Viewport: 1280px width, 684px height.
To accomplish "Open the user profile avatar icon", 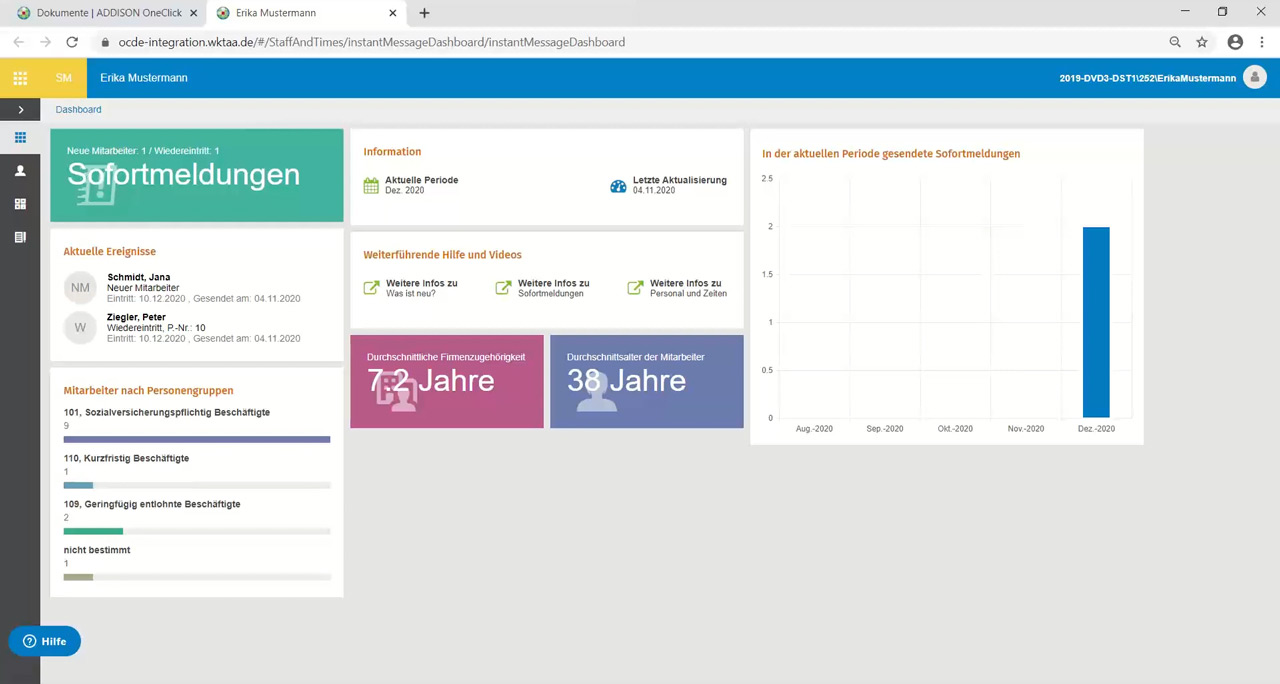I will [1254, 78].
